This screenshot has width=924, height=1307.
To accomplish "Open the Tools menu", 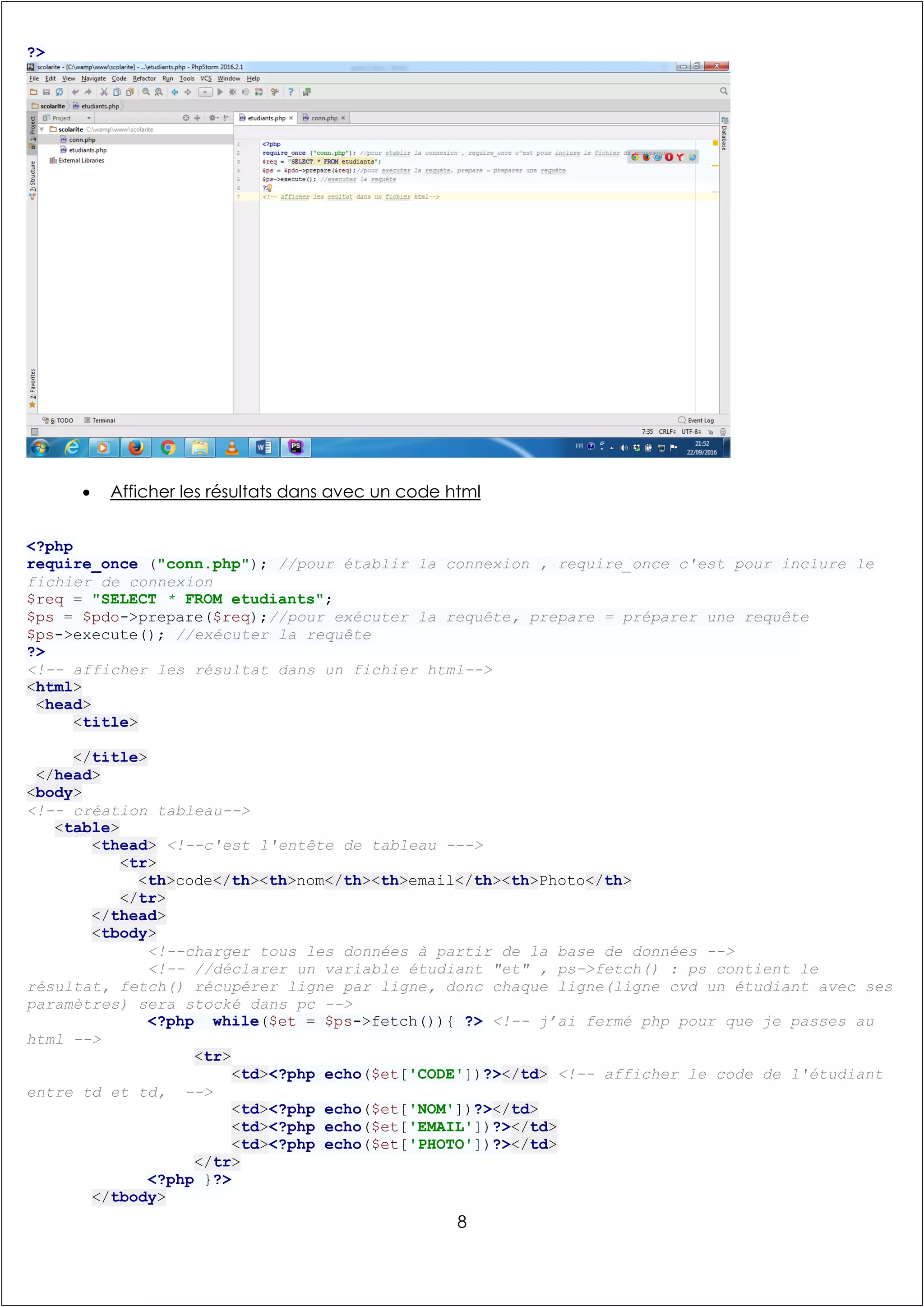I will coord(187,79).
